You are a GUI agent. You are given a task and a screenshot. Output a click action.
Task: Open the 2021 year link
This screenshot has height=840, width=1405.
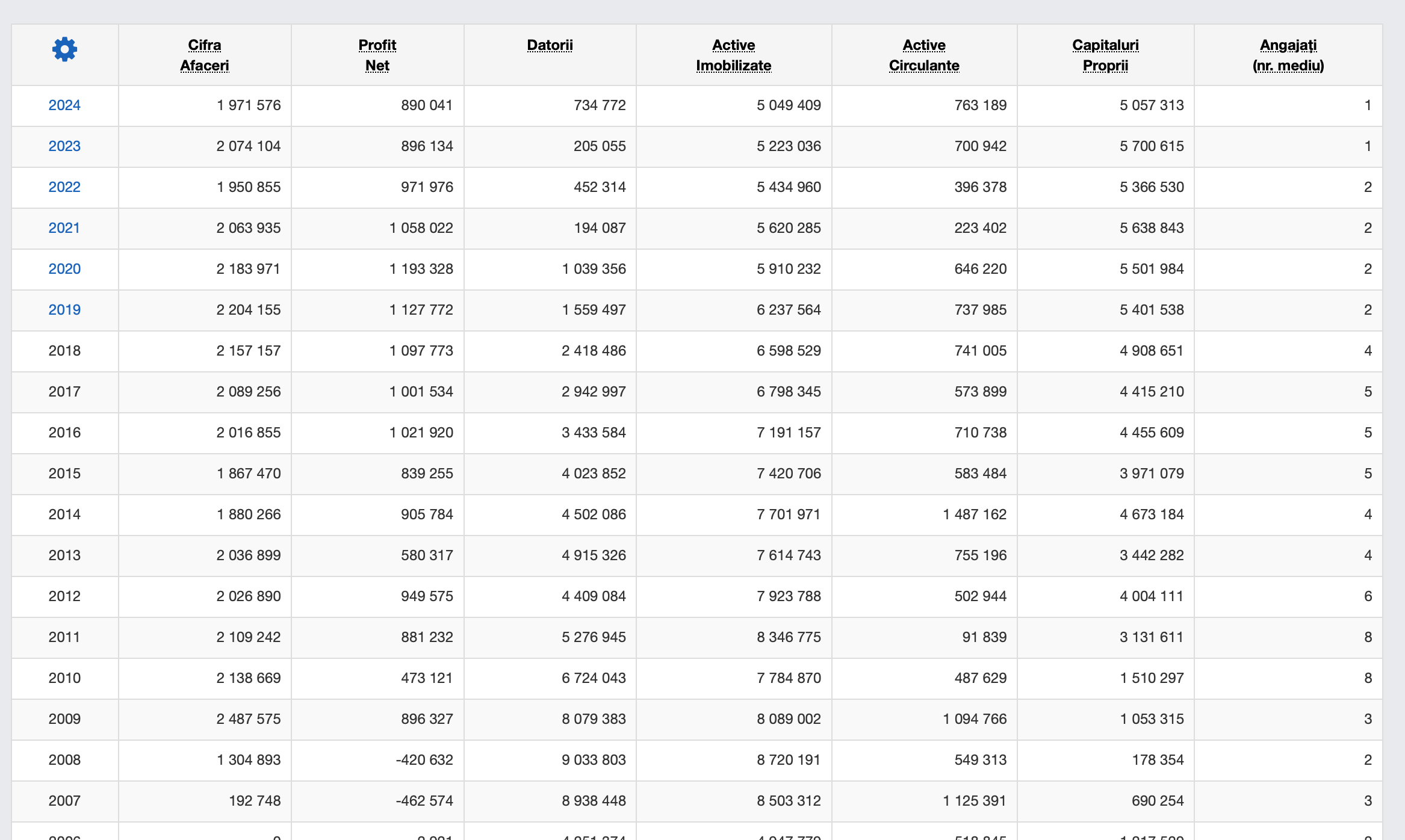point(64,228)
